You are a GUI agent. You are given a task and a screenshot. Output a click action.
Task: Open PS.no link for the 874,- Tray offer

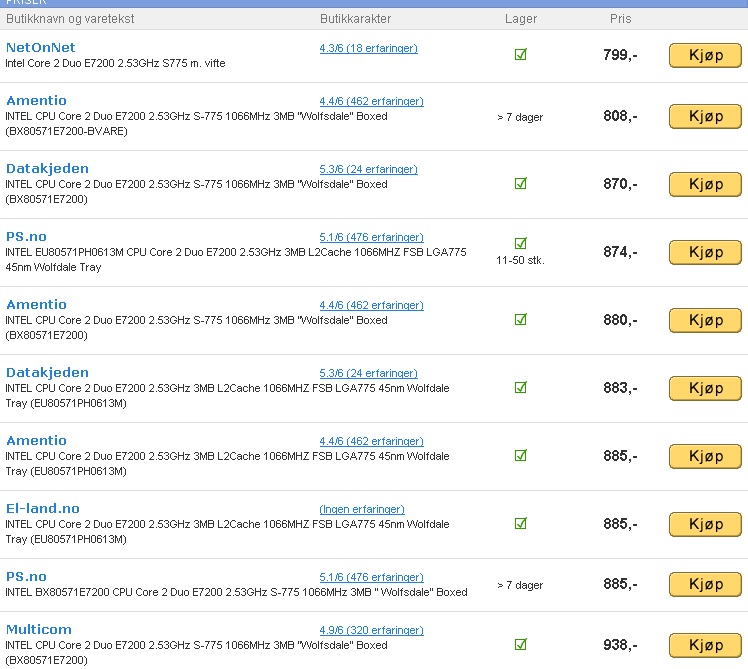coord(26,237)
